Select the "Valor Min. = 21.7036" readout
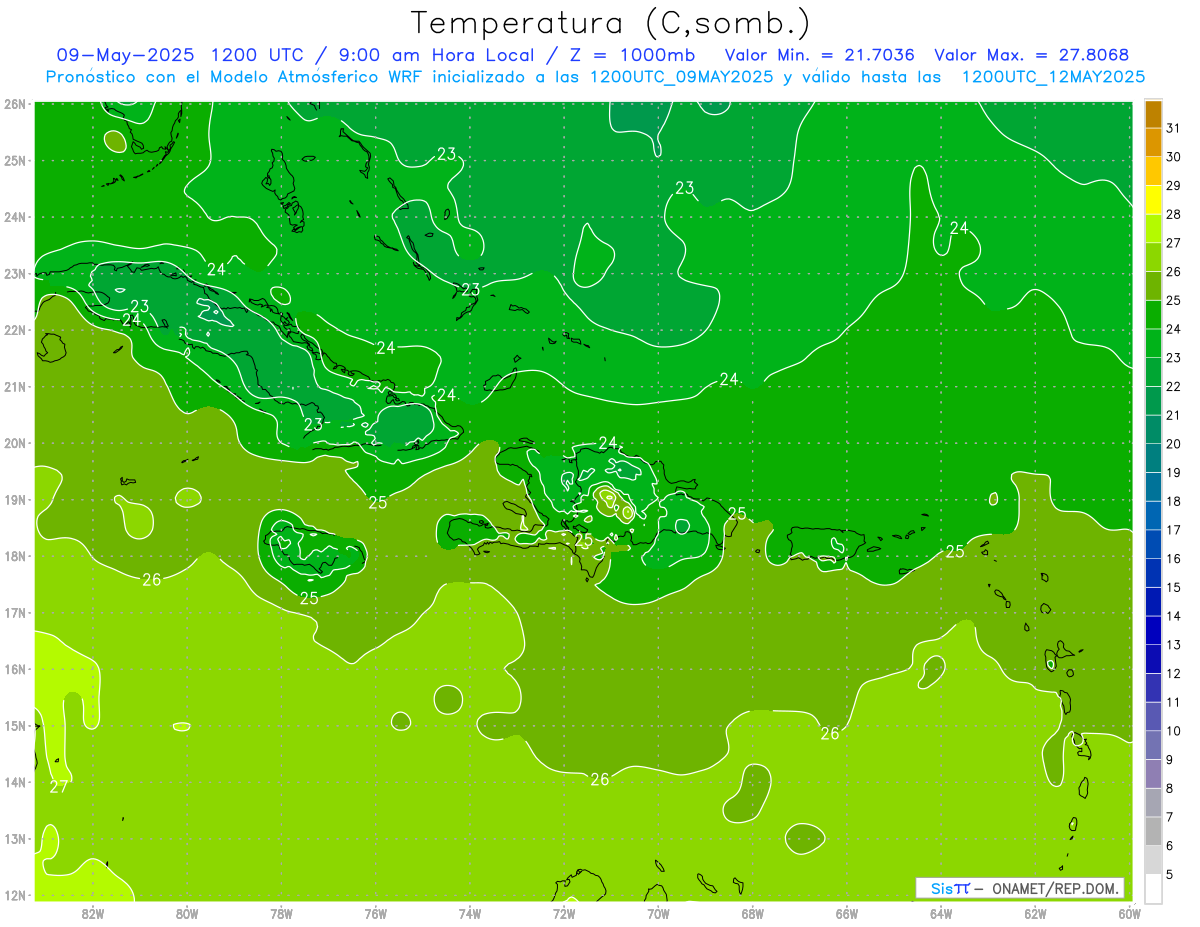The width and height of the screenshot is (1200, 927). (821, 54)
